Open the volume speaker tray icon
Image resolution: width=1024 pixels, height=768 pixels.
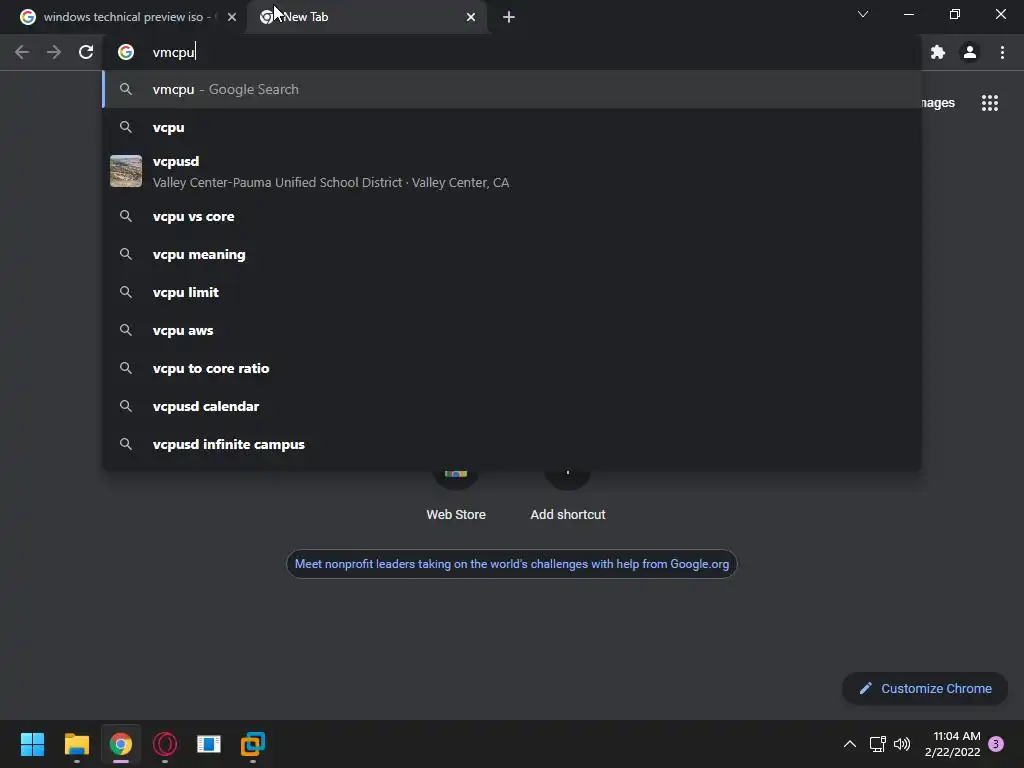click(x=902, y=744)
